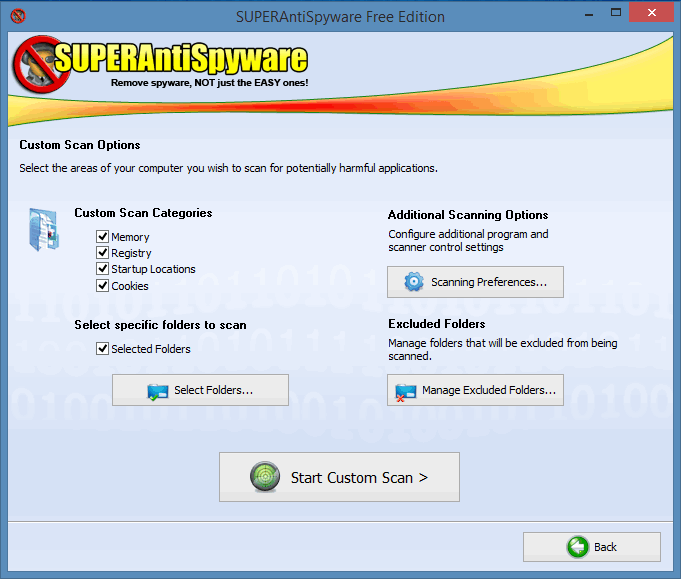The height and width of the screenshot is (579, 681).
Task: Uncheck the Memory scan category
Action: pos(102,237)
